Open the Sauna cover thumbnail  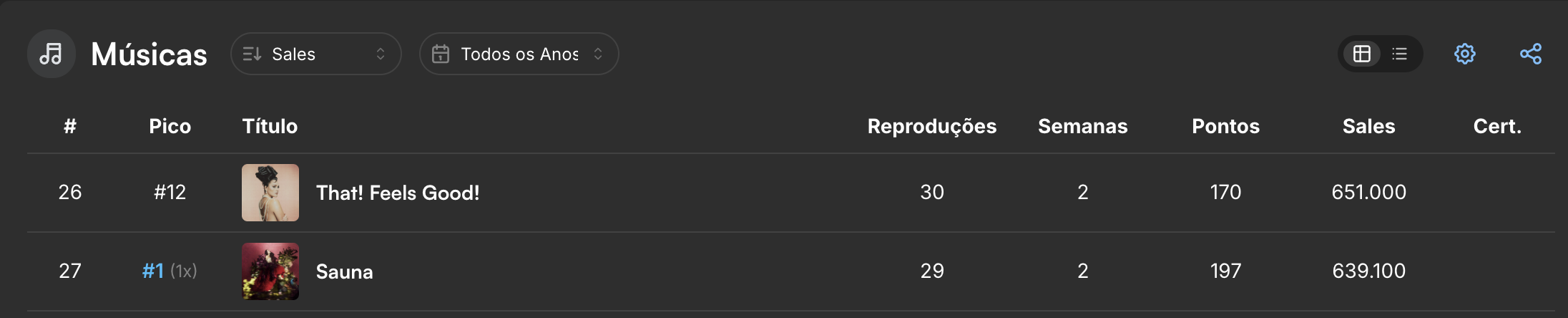pyautogui.click(x=270, y=271)
